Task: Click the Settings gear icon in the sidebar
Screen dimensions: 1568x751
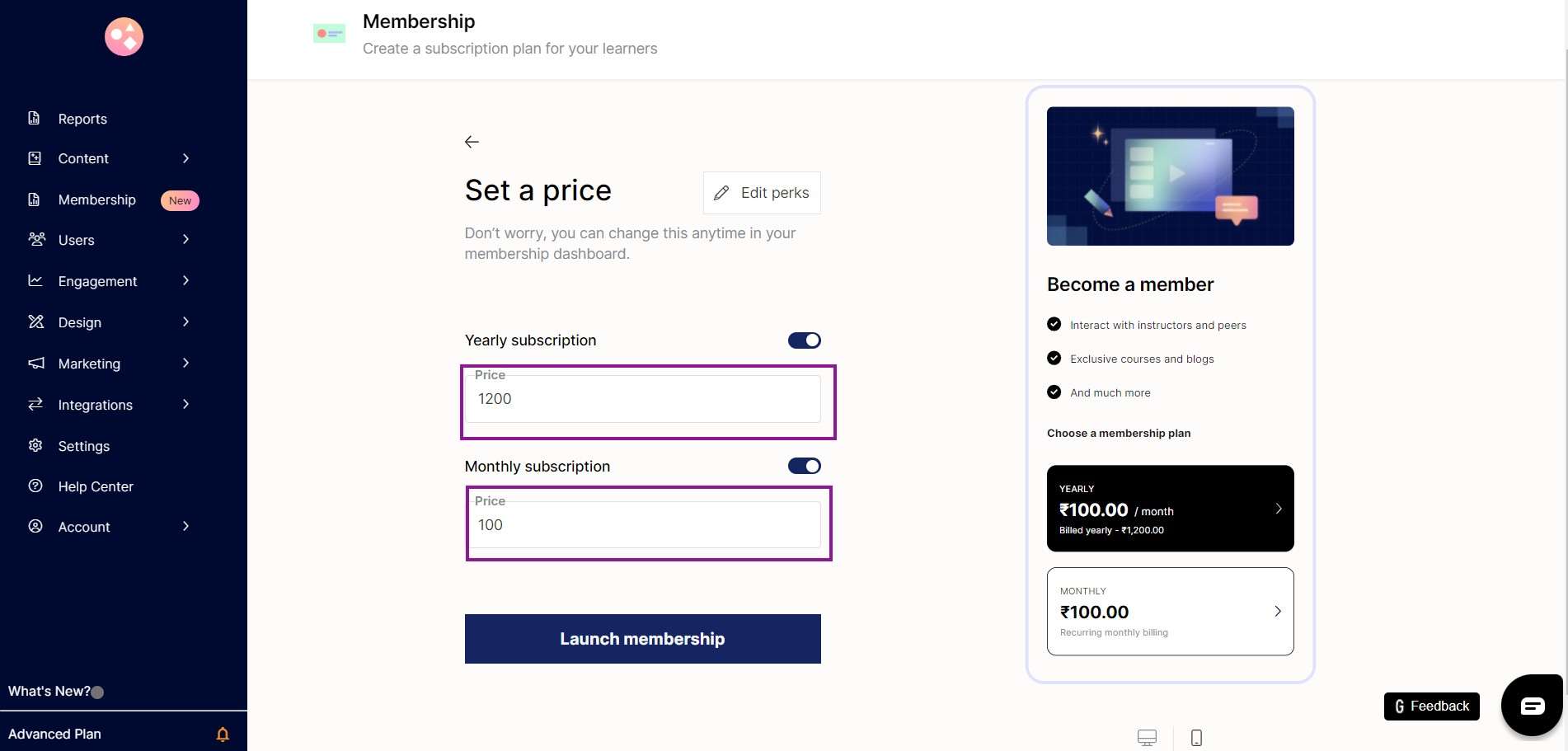Action: tap(35, 445)
